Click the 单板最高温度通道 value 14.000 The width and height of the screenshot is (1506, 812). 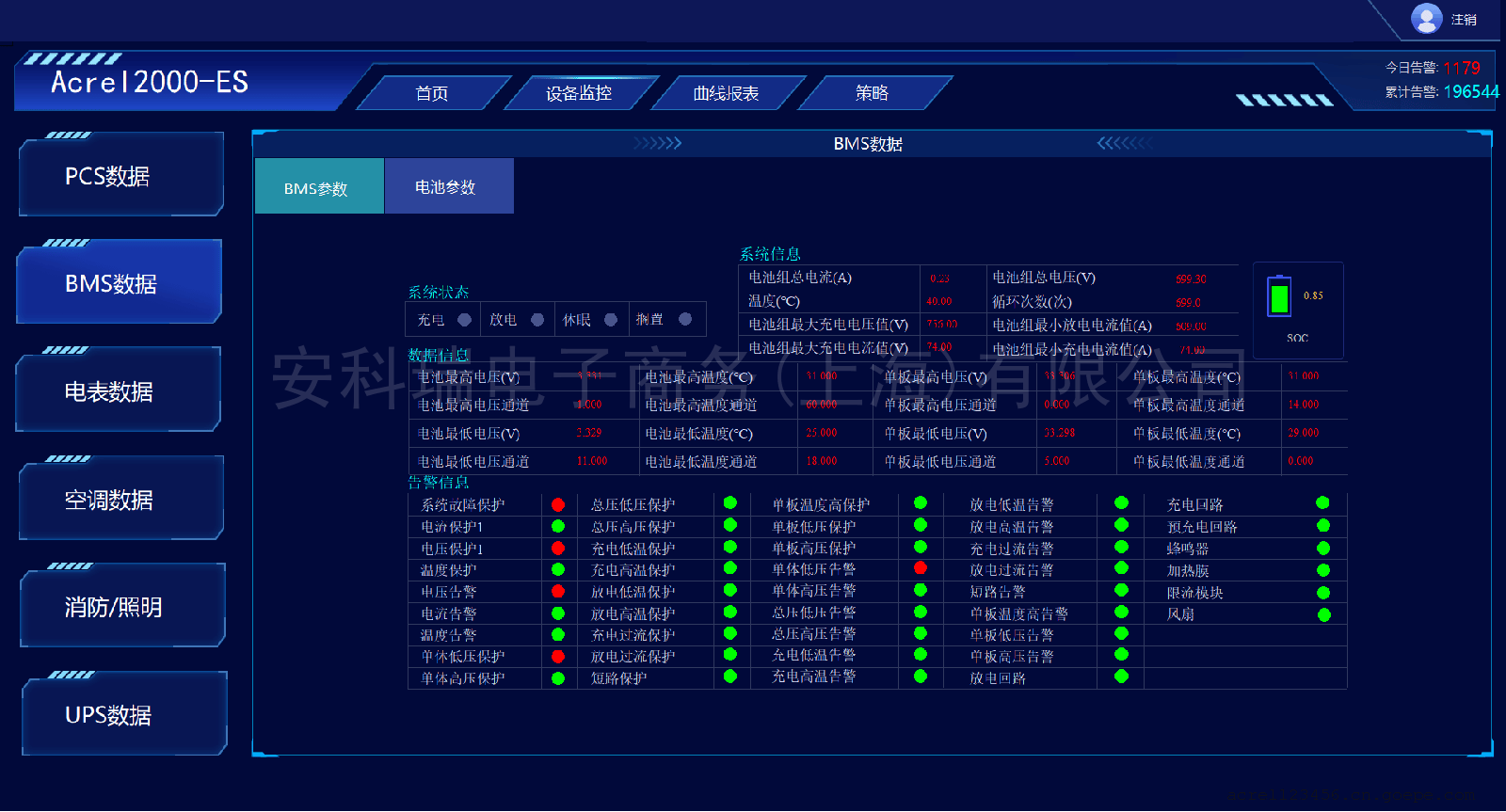coord(1304,405)
